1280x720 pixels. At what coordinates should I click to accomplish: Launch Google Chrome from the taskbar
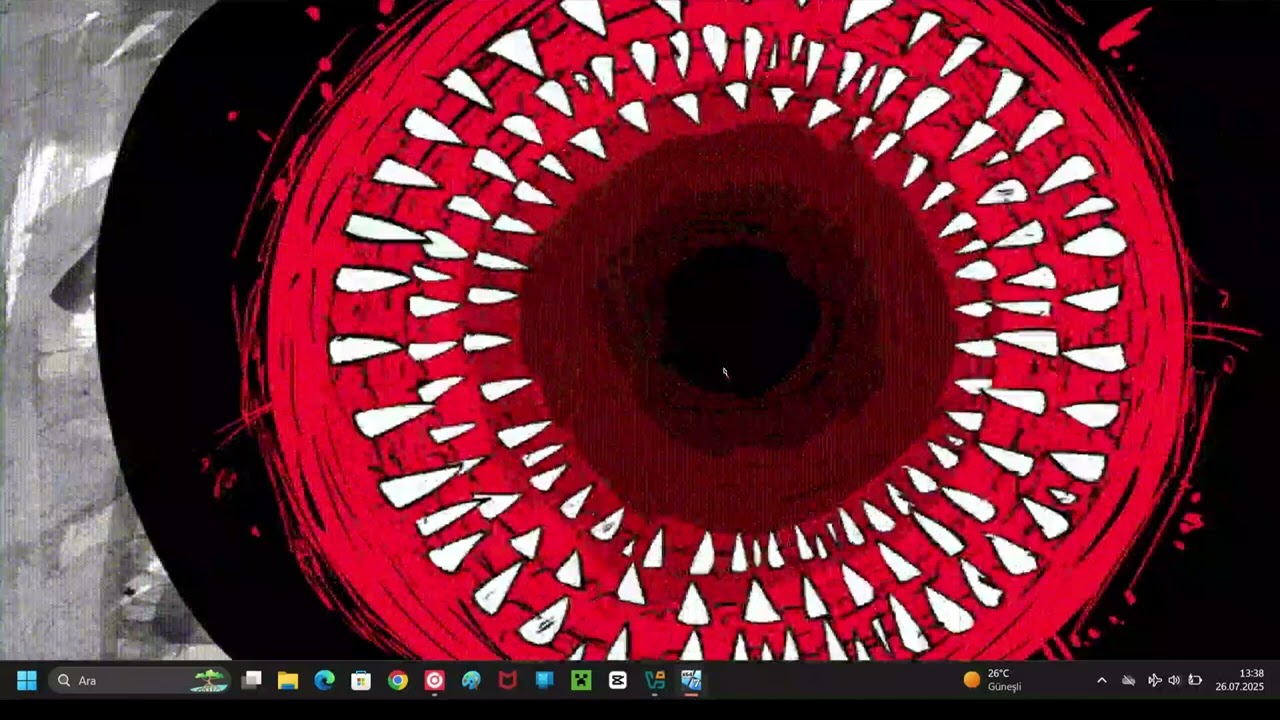tap(398, 681)
